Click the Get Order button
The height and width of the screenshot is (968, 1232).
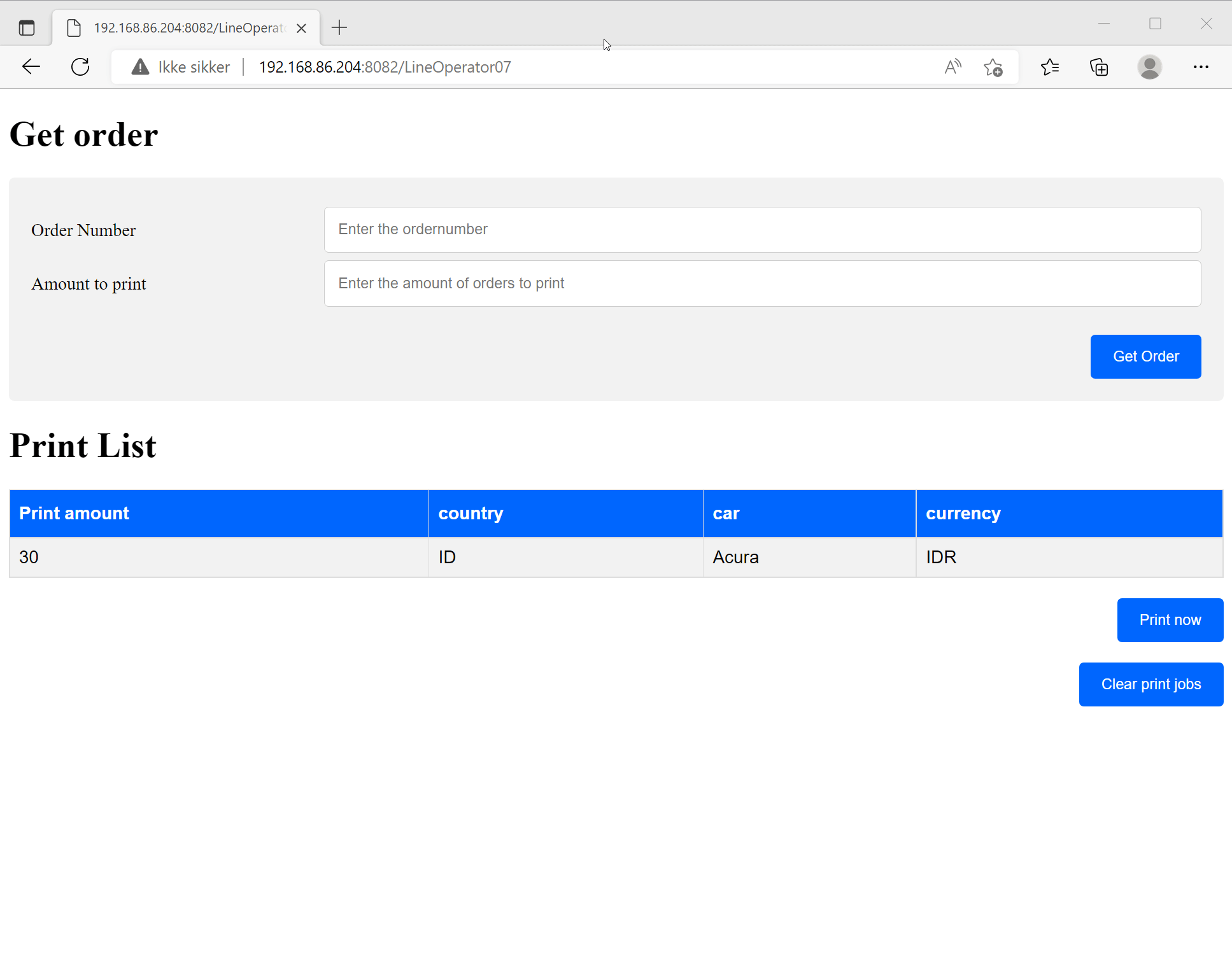click(x=1145, y=356)
